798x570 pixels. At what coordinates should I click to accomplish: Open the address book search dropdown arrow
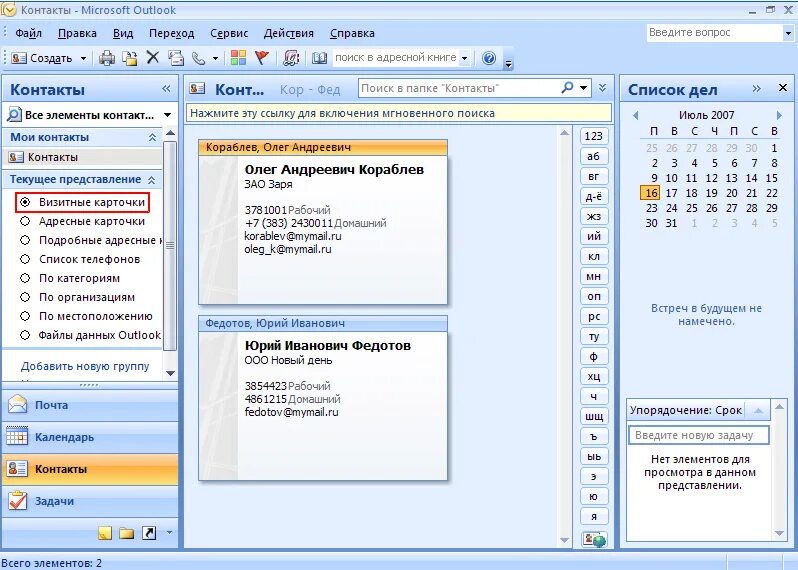click(464, 59)
